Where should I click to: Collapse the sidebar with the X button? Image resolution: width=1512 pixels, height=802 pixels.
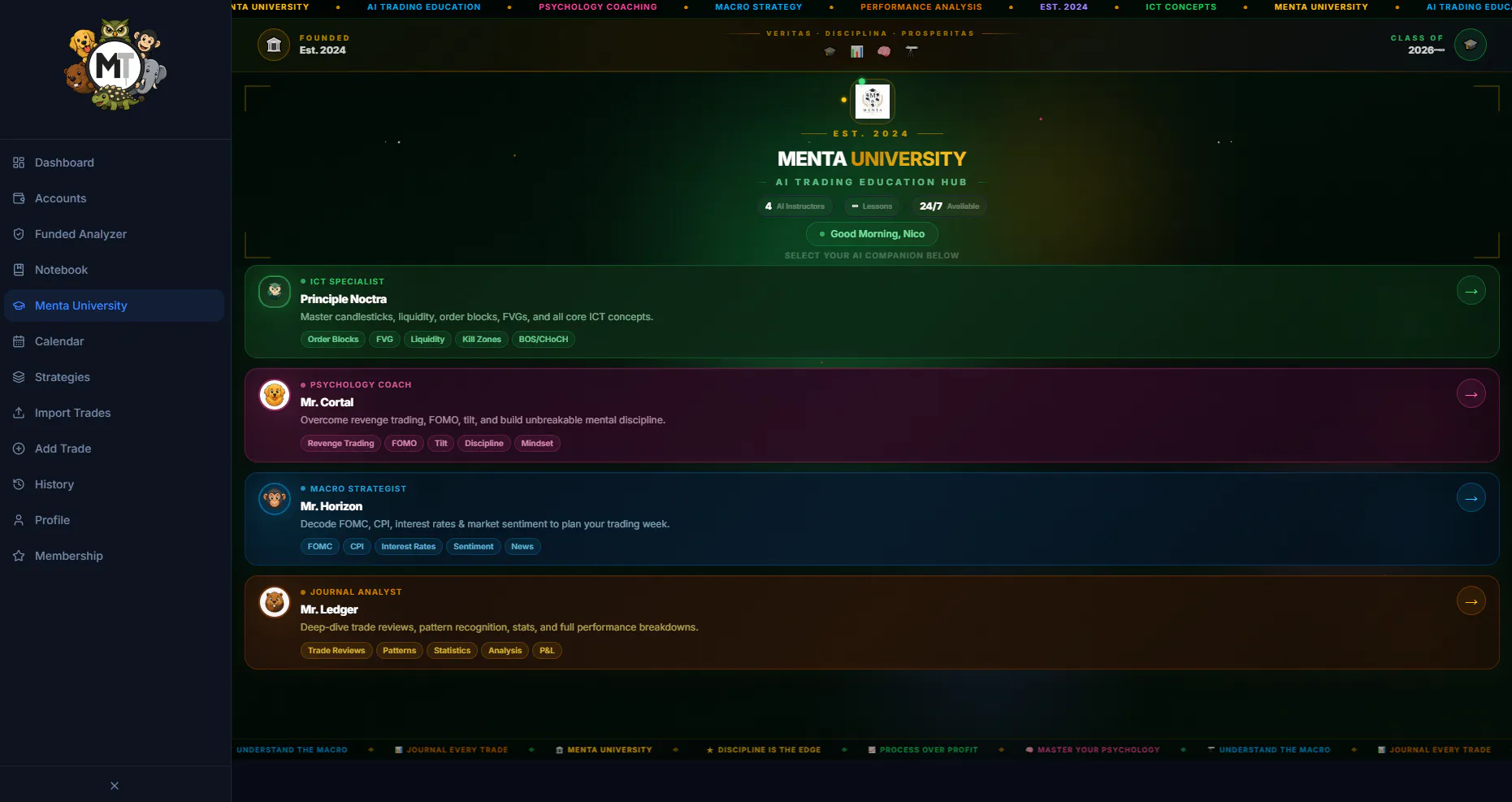click(115, 786)
